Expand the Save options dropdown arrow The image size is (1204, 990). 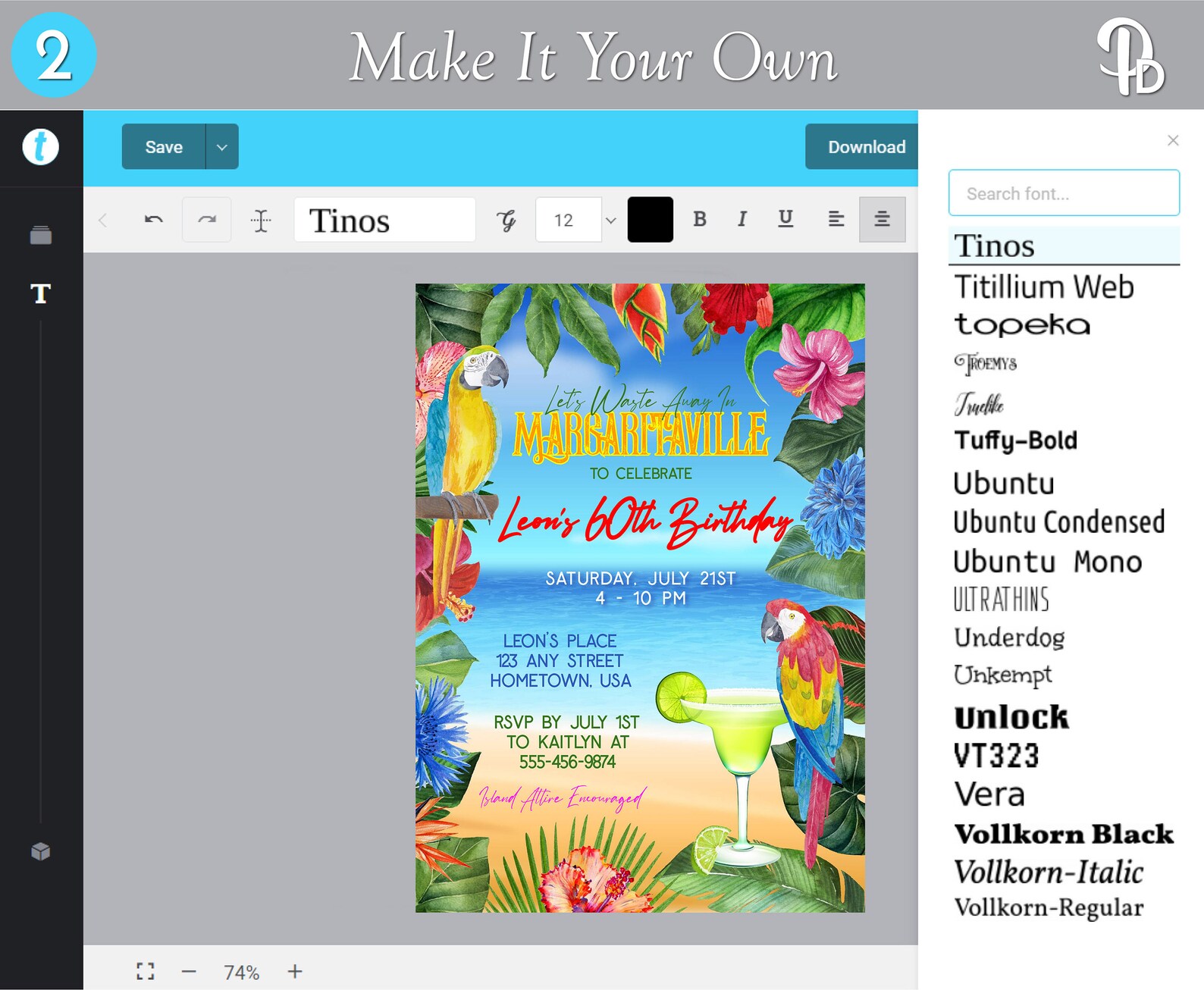click(222, 147)
